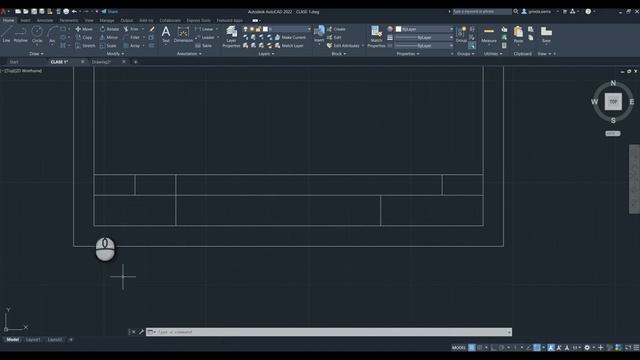Expand the Draw panel
Viewport: 640px width, 360px height.
pos(36,53)
